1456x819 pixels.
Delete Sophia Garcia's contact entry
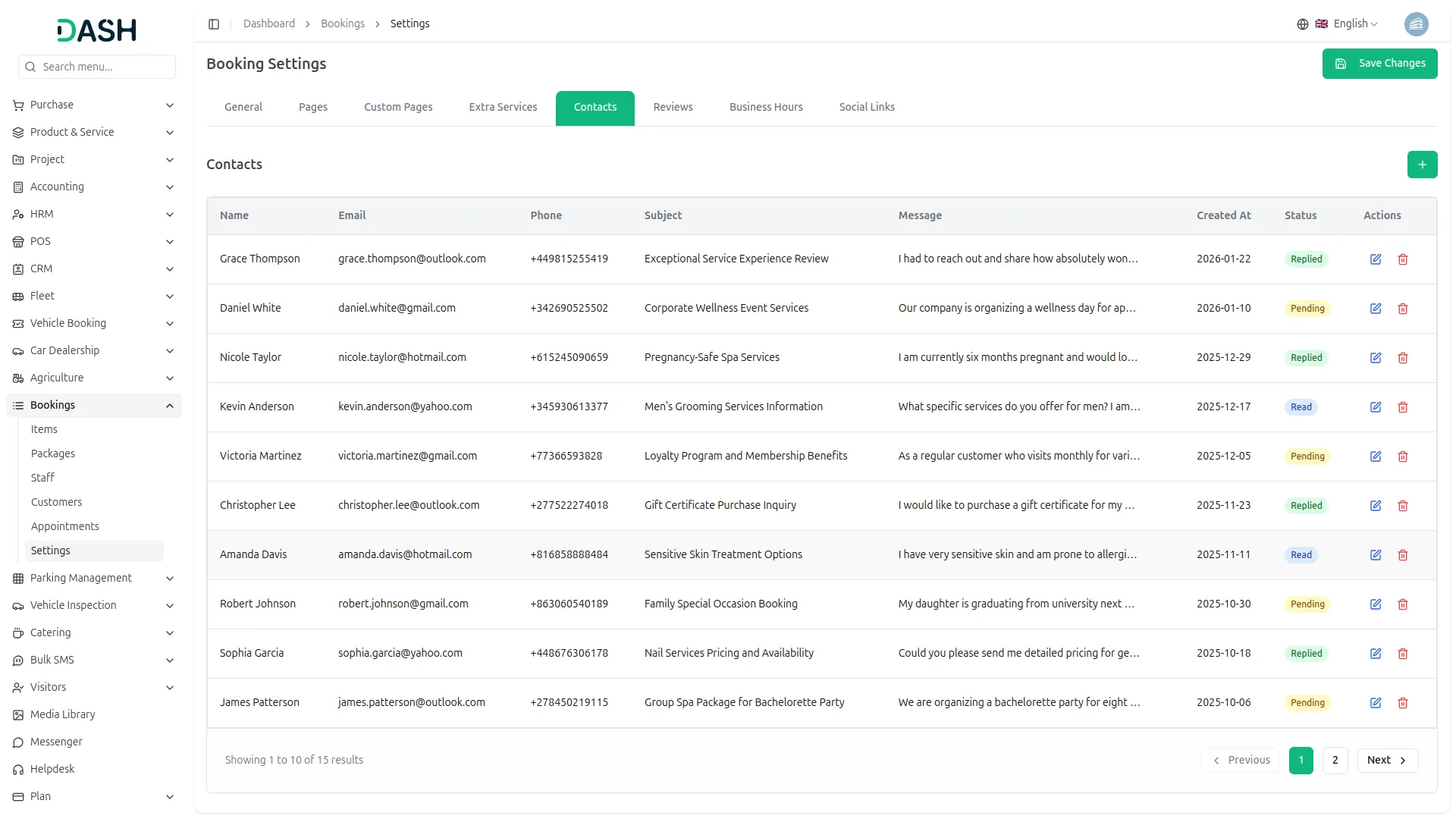[x=1403, y=654]
